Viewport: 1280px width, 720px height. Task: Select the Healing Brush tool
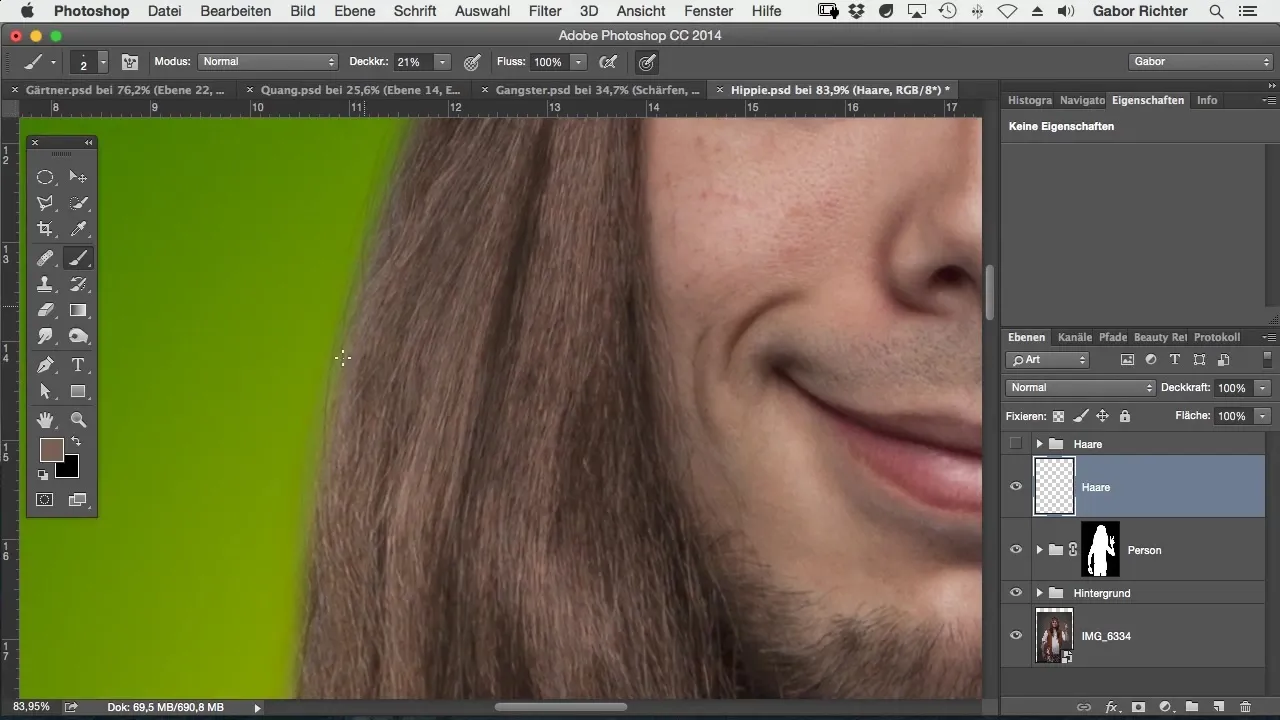[x=45, y=258]
